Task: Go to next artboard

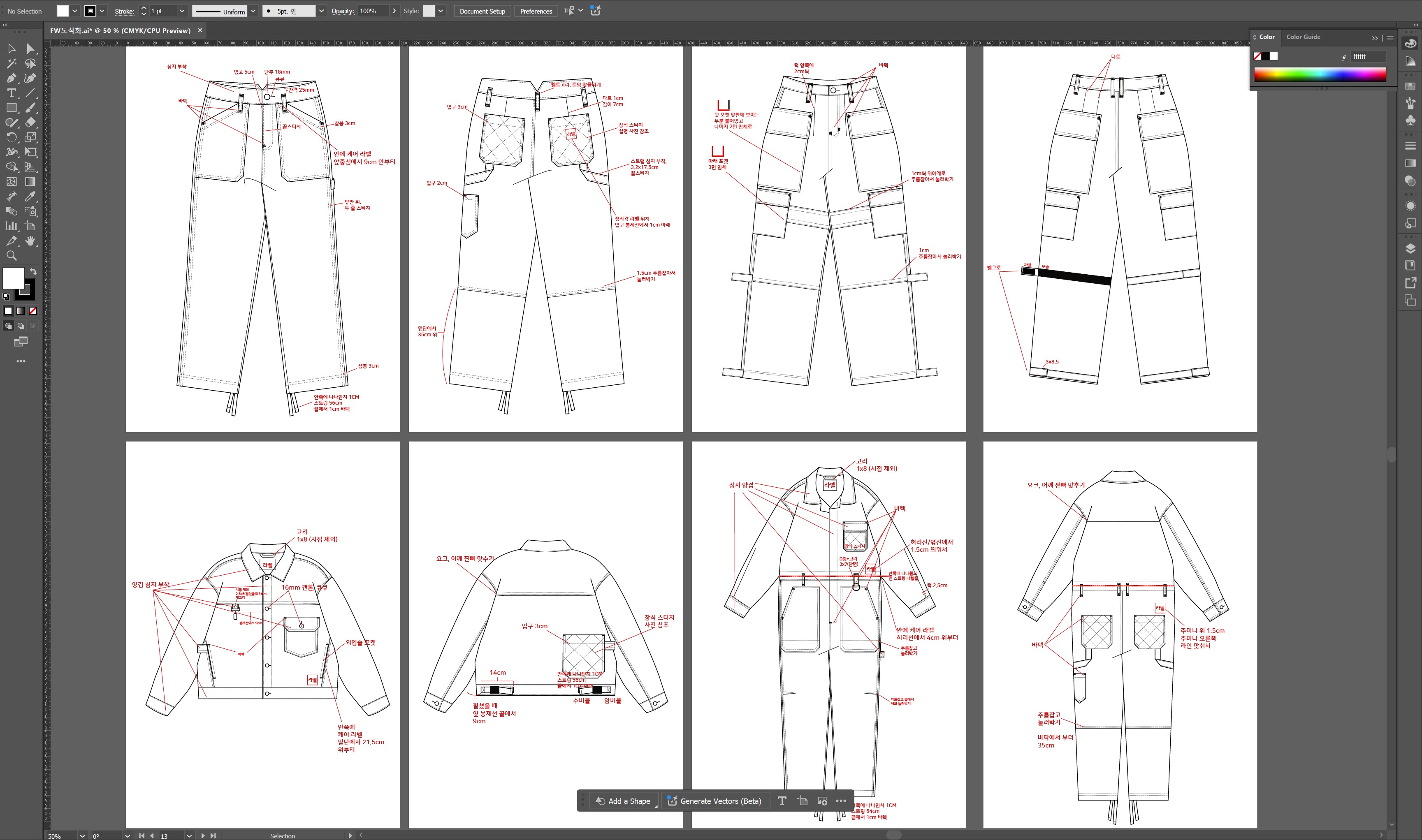Action: click(203, 835)
